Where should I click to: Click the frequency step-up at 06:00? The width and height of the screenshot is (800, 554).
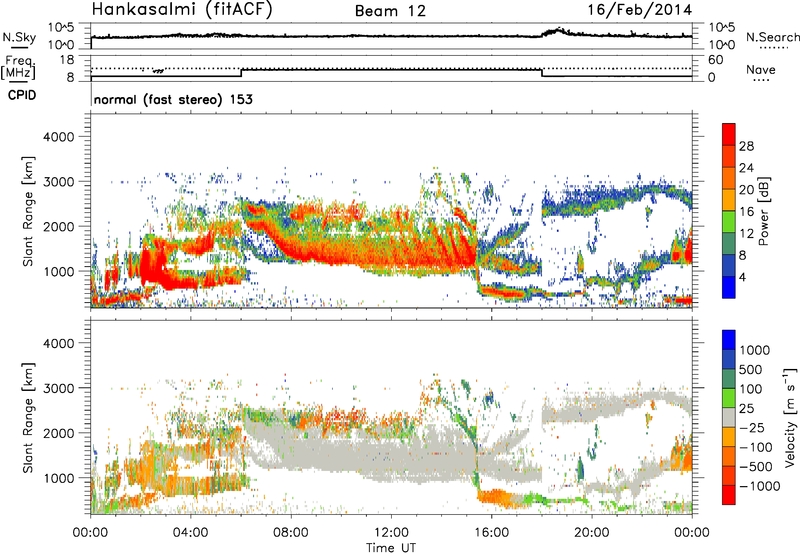(241, 73)
